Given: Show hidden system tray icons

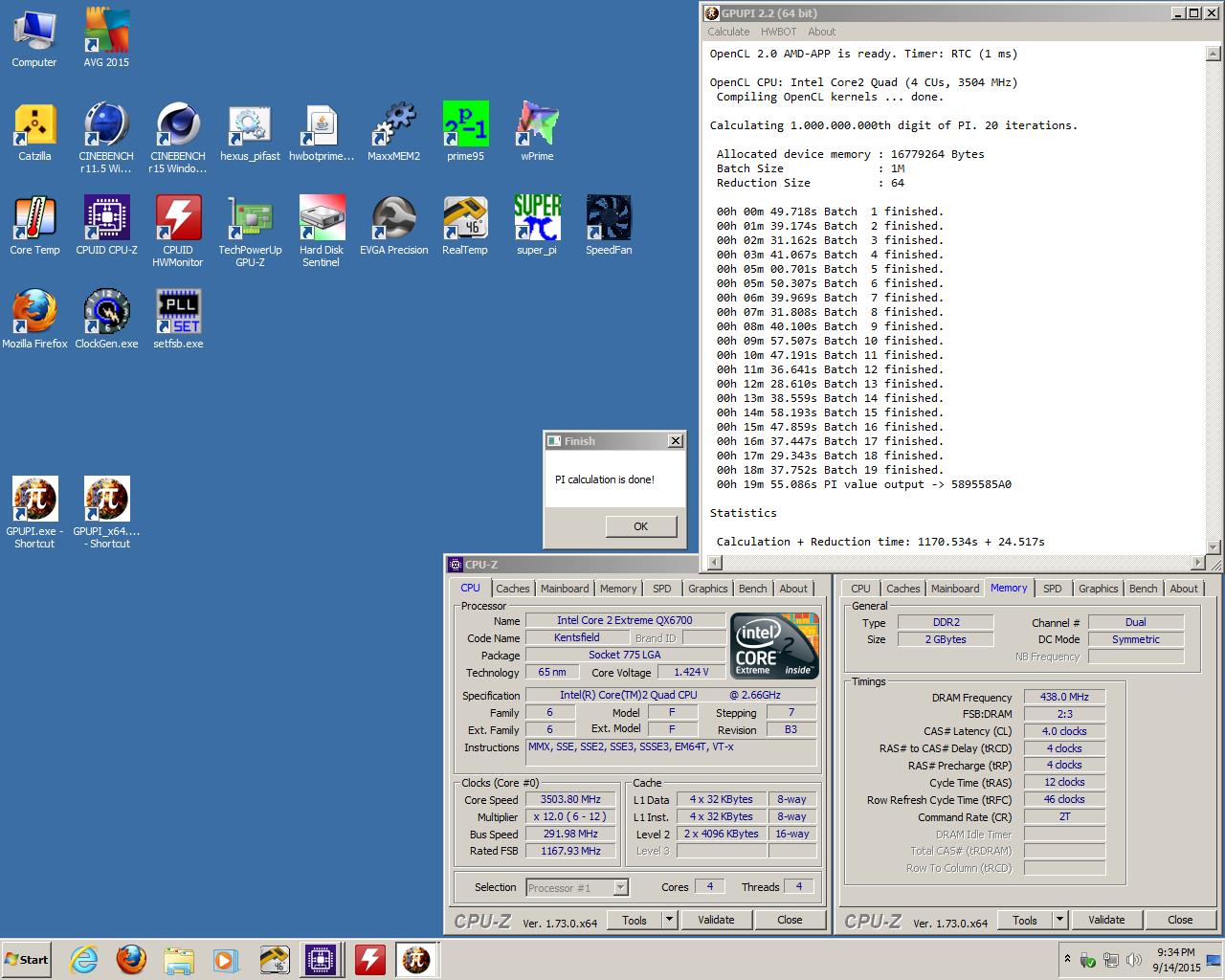Looking at the screenshot, I should pyautogui.click(x=1067, y=959).
